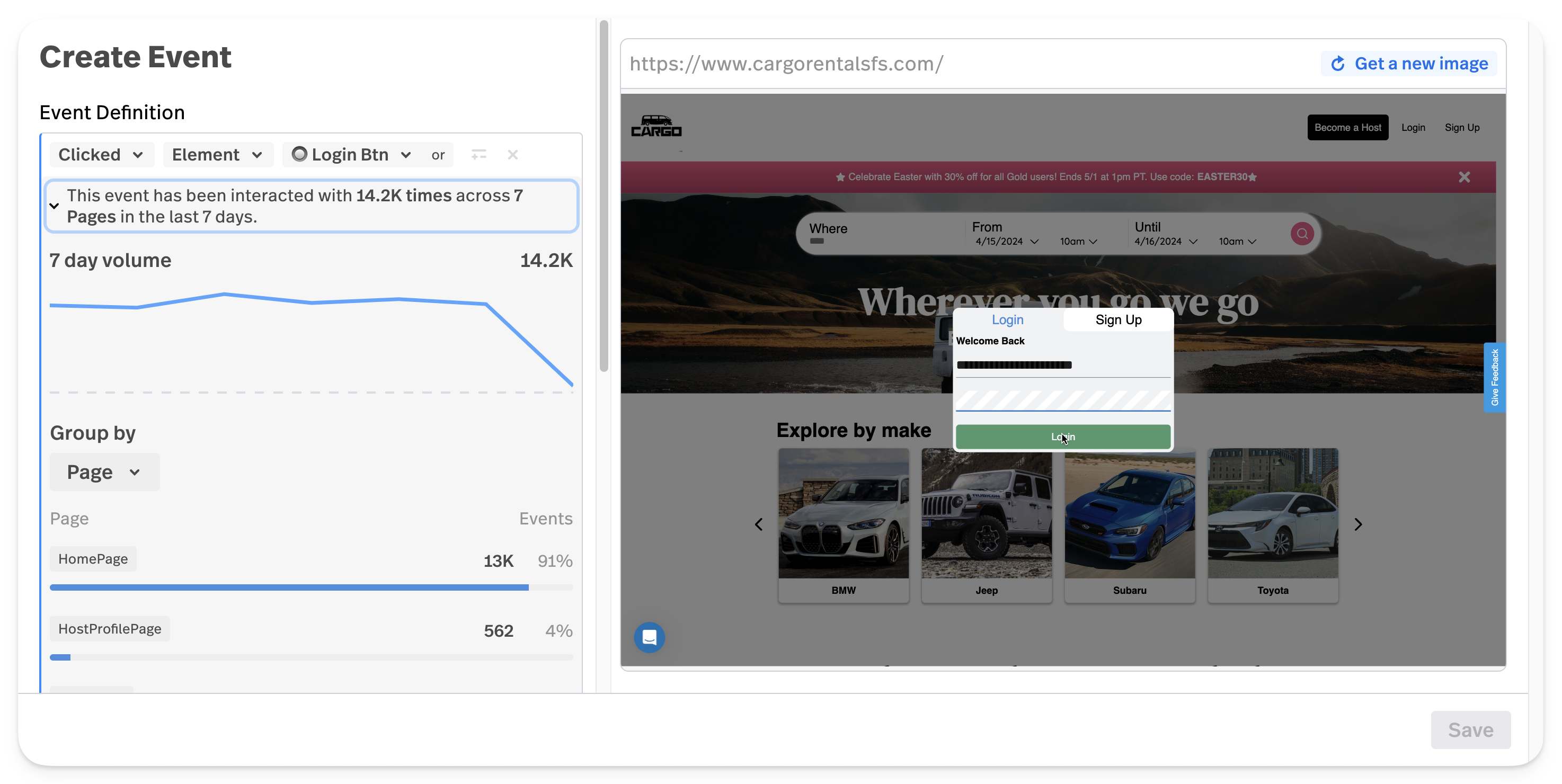The image size is (1562, 784).
Task: Click the filter settings icon in event definition row
Action: pos(478,155)
